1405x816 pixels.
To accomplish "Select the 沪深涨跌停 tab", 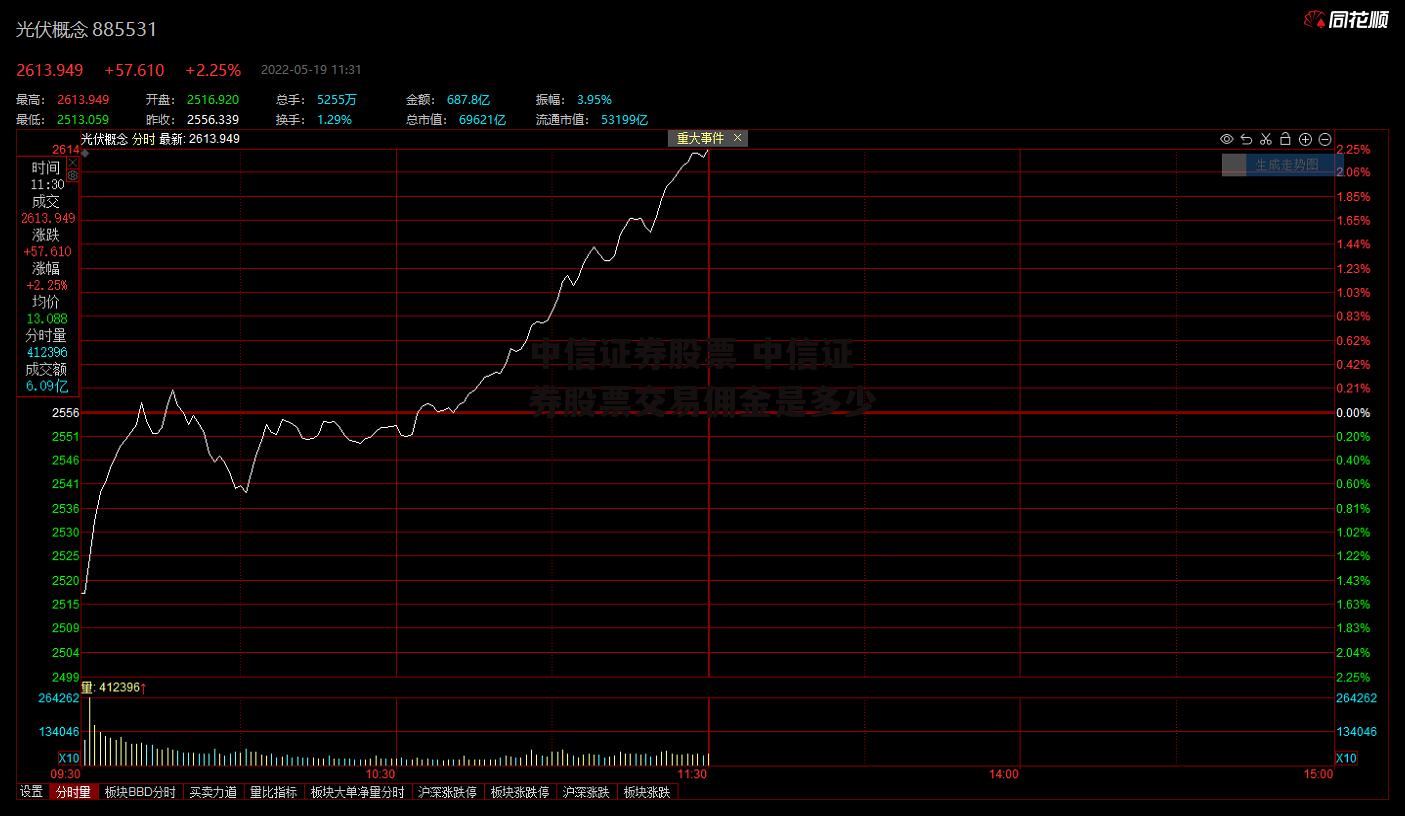I will point(447,792).
